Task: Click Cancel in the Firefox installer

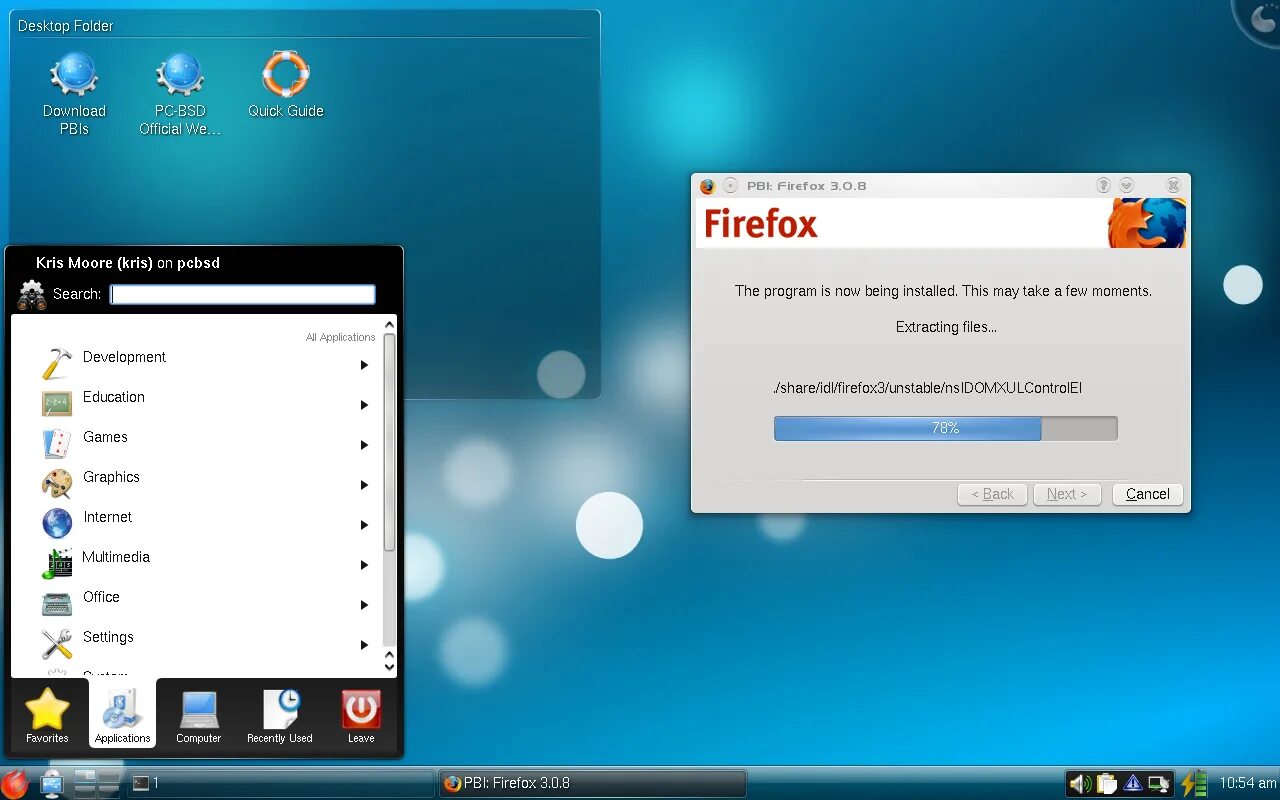Action: (1148, 494)
